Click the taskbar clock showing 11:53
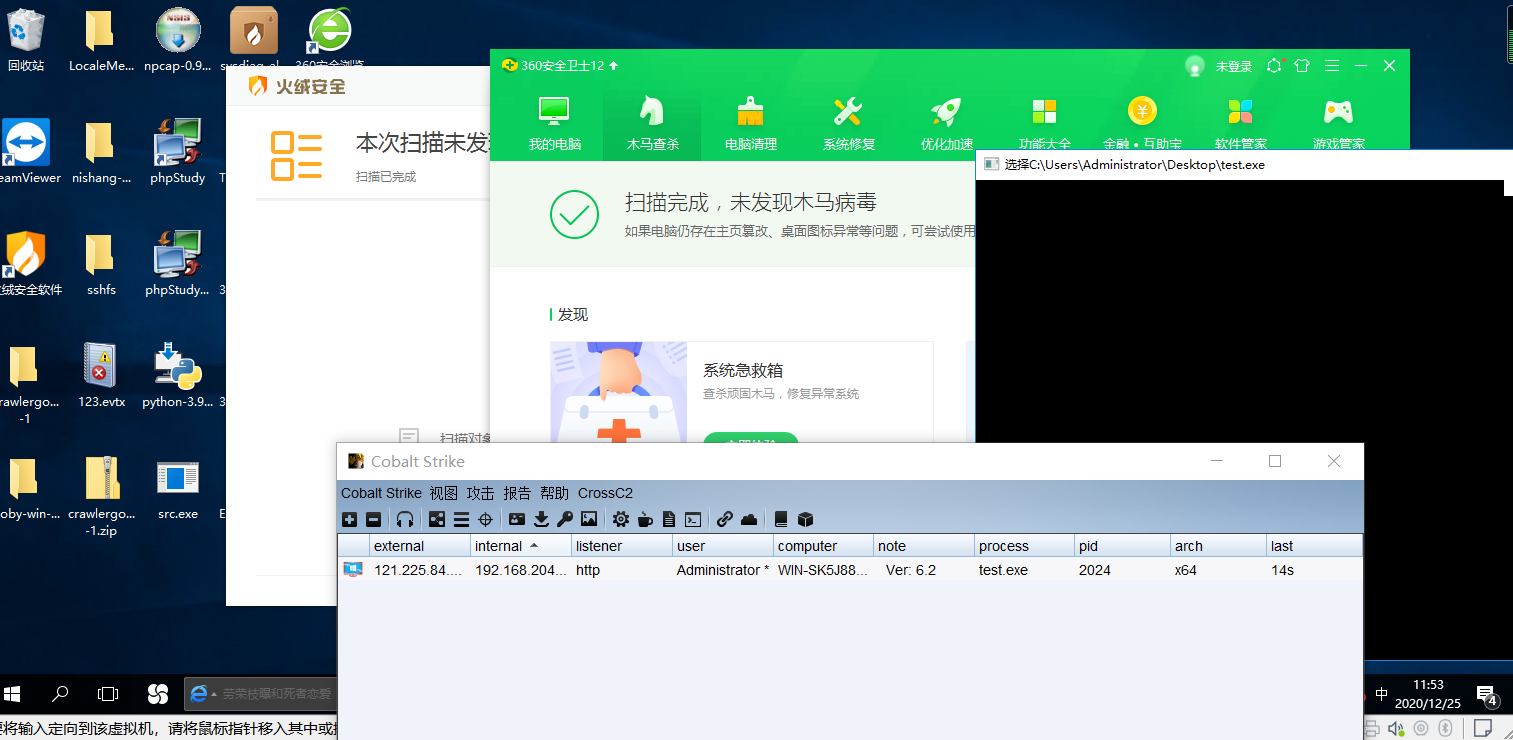The width and height of the screenshot is (1513, 740). 1428,693
